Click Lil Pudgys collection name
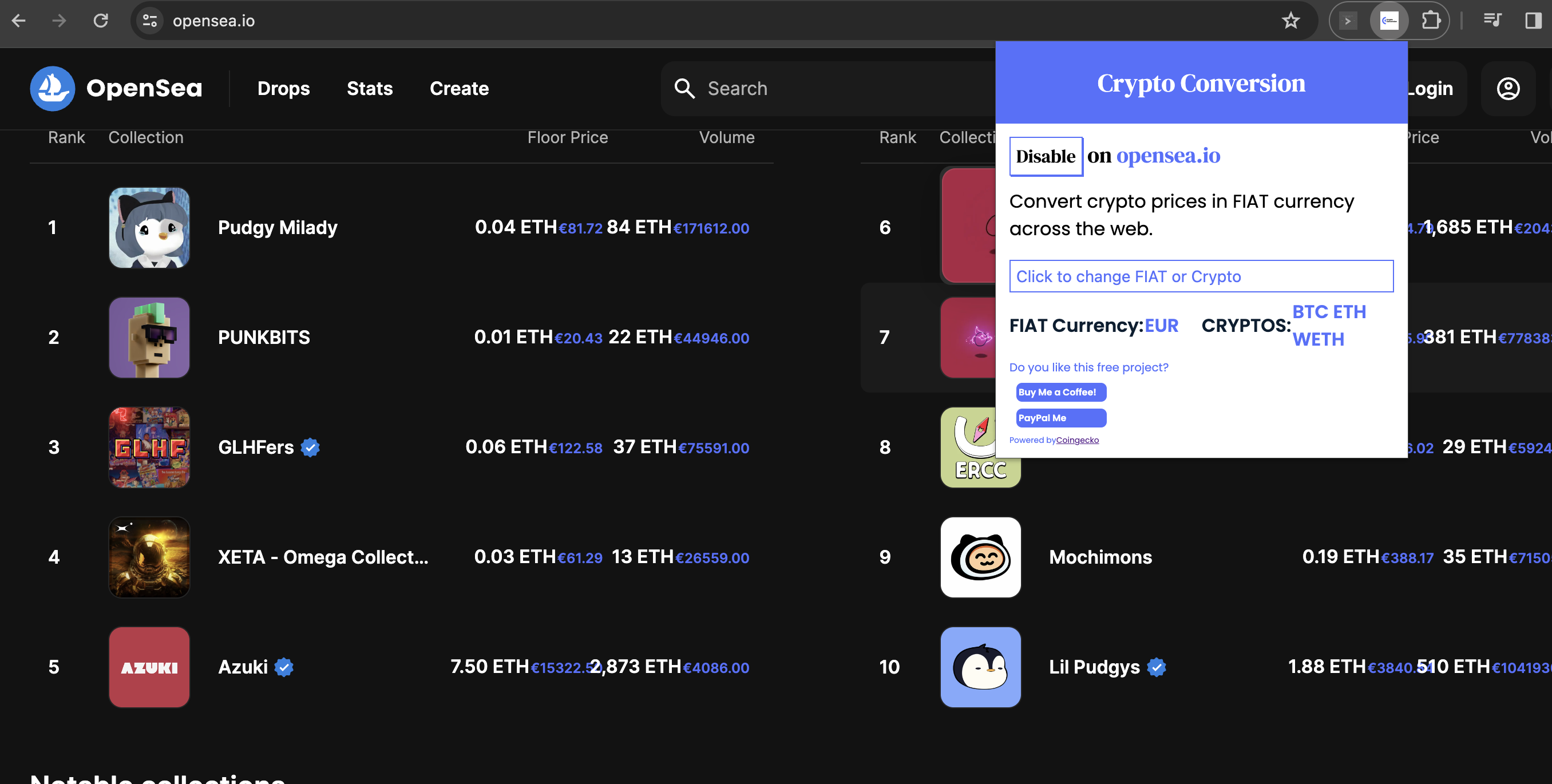Viewport: 1552px width, 784px height. pos(1094,667)
